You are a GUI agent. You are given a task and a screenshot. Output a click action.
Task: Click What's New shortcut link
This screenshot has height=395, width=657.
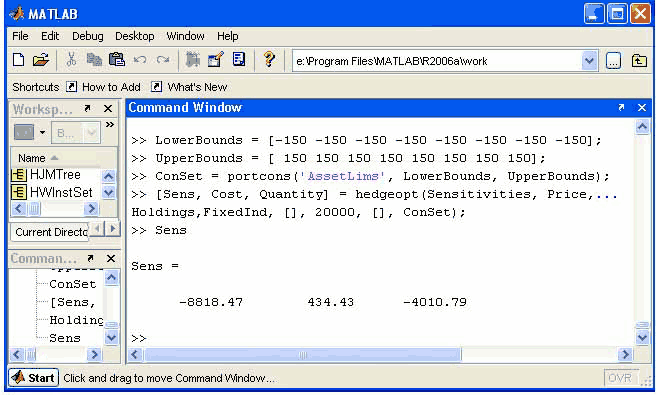(x=197, y=87)
